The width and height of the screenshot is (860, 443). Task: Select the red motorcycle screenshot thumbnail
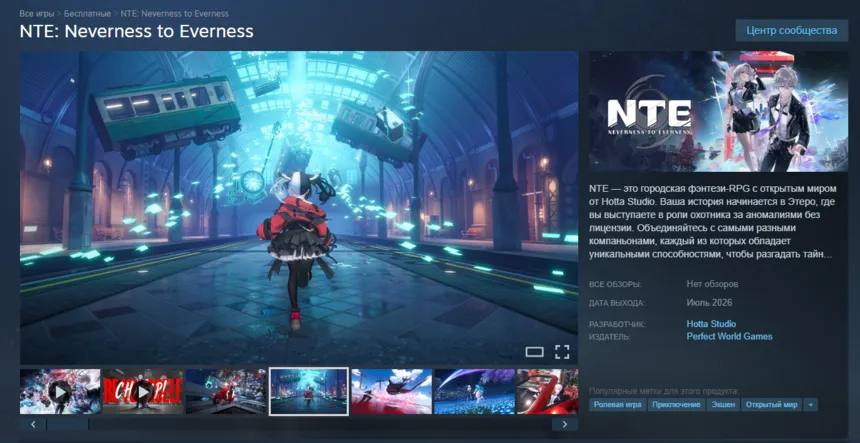click(x=226, y=391)
